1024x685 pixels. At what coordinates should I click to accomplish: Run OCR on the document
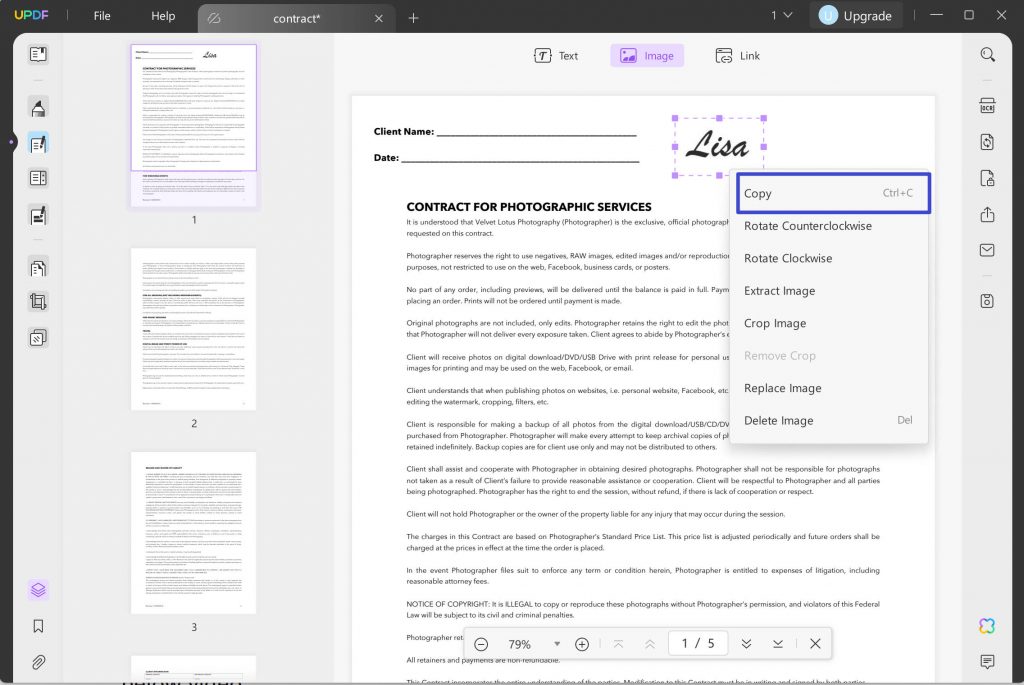click(987, 105)
